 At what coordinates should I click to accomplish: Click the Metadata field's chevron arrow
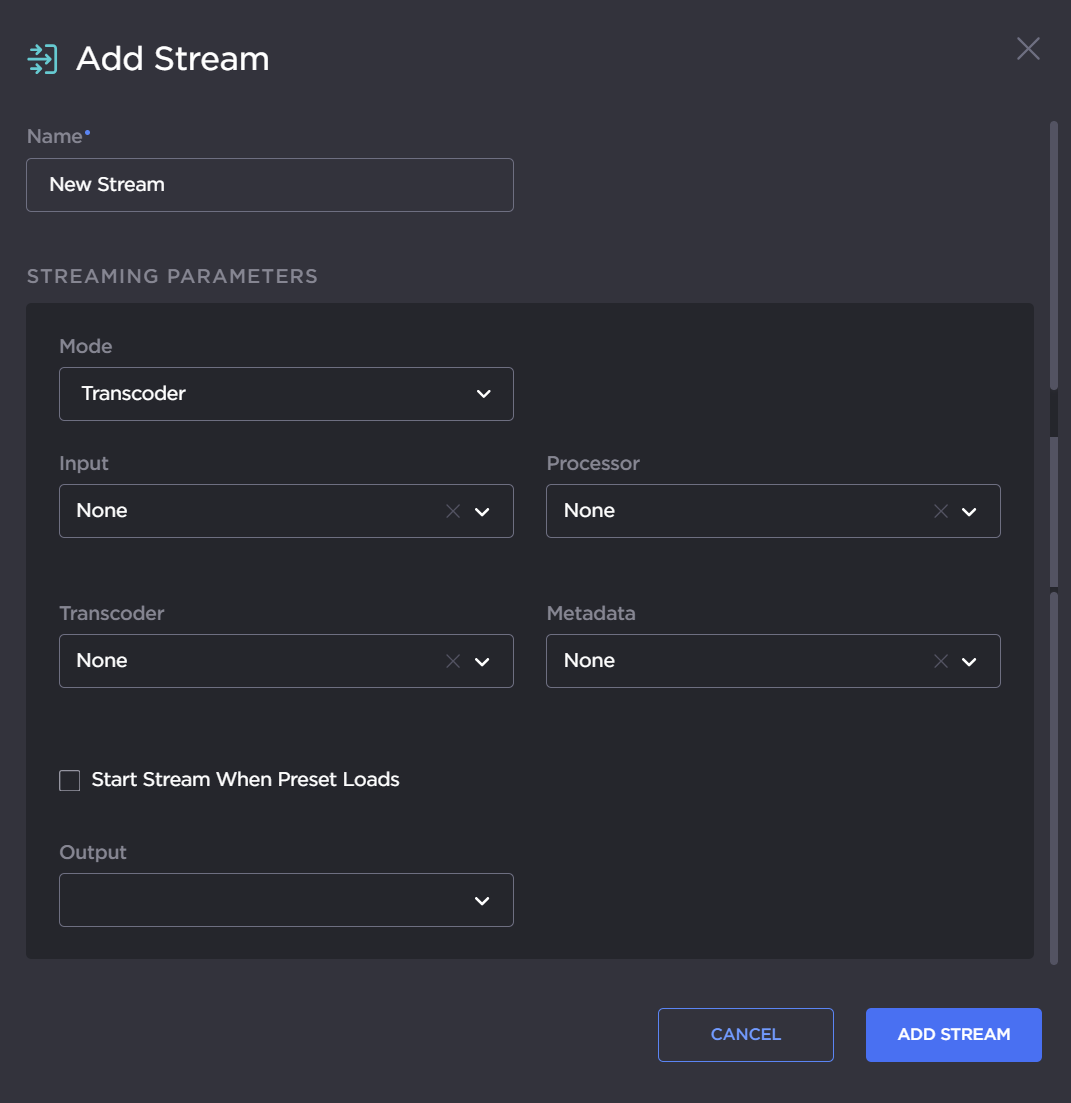coord(969,661)
